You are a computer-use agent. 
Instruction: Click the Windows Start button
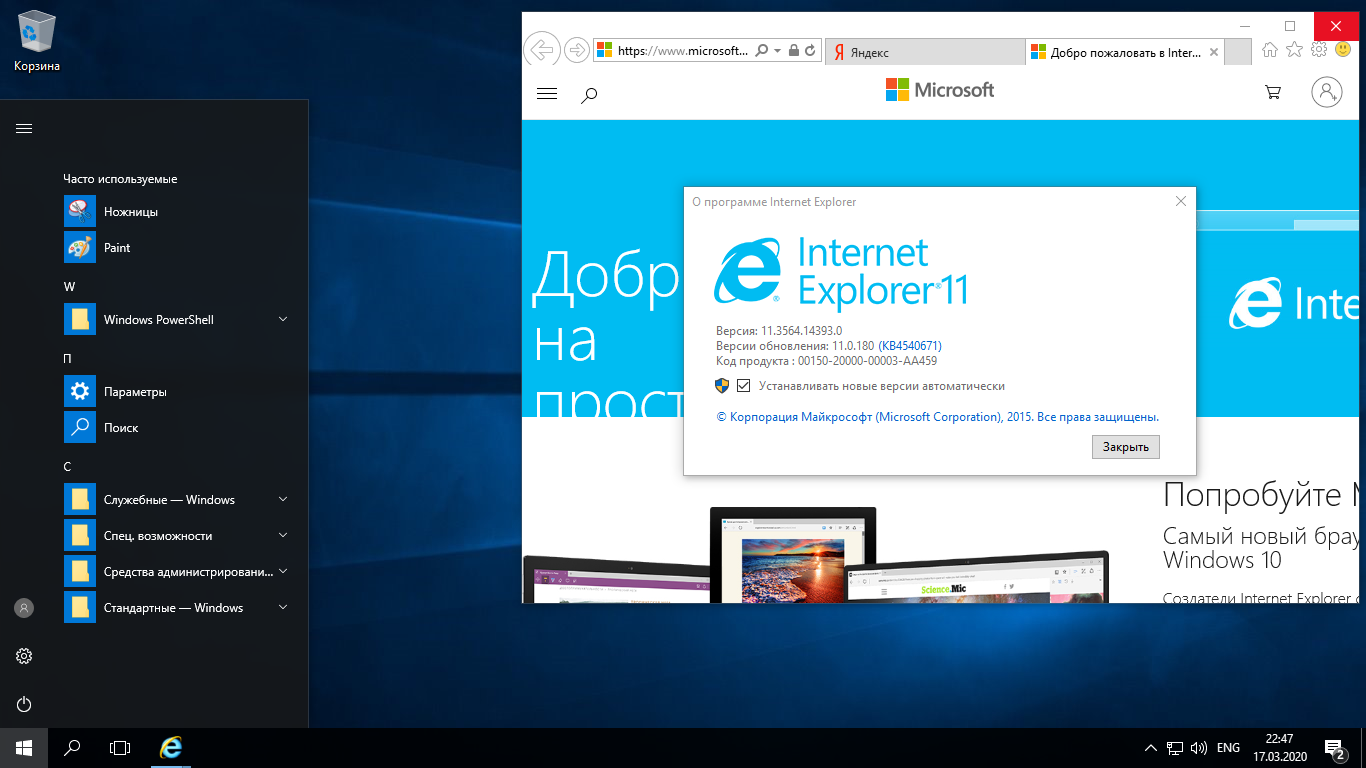click(24, 747)
